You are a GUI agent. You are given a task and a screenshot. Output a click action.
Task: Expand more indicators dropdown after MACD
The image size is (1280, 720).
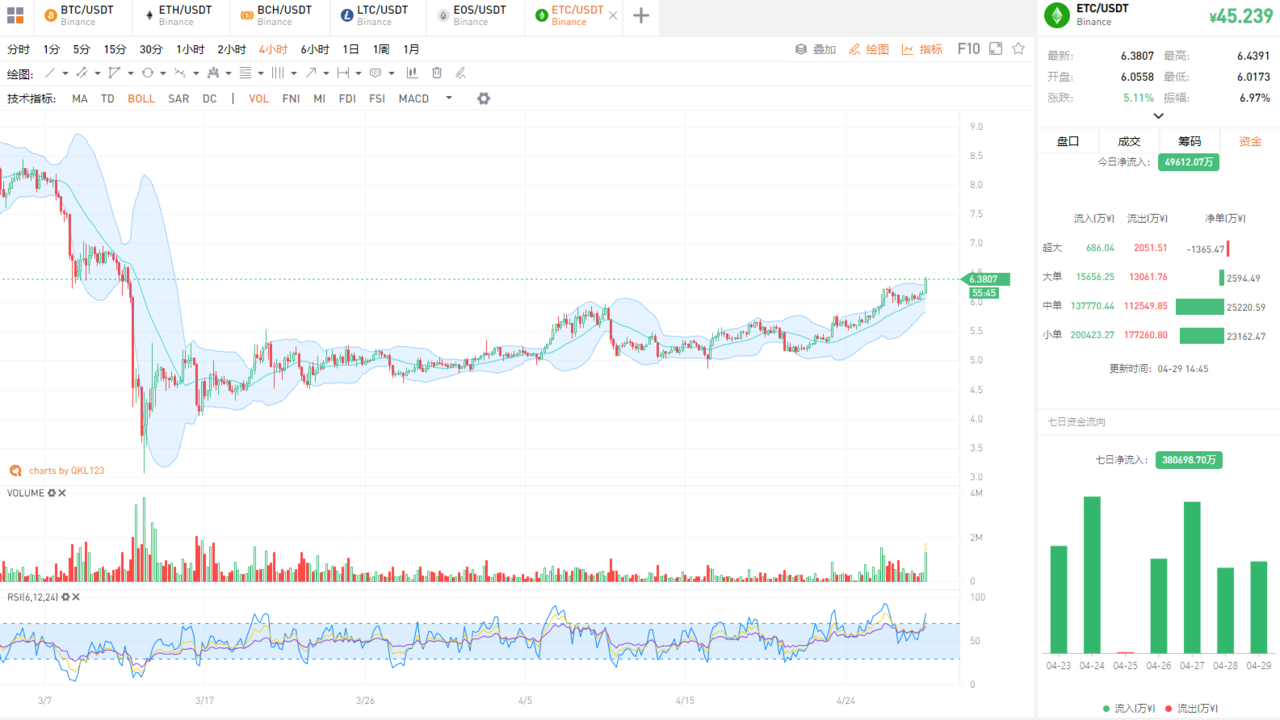point(449,98)
